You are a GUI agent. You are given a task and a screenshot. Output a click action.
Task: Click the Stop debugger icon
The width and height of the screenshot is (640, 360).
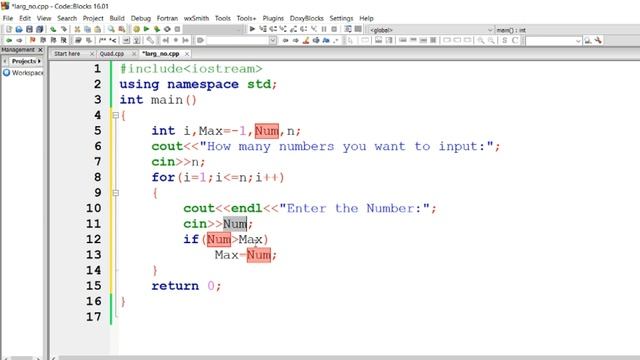click(x=334, y=29)
